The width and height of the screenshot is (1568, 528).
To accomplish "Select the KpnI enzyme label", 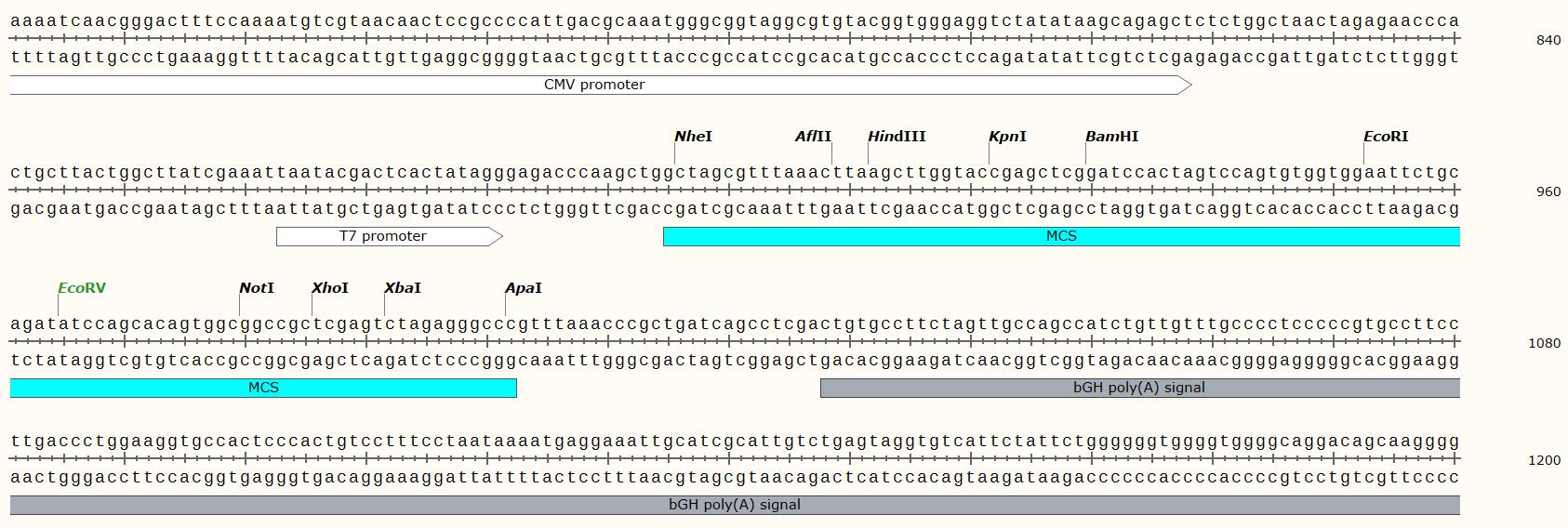I will 1007,137.
